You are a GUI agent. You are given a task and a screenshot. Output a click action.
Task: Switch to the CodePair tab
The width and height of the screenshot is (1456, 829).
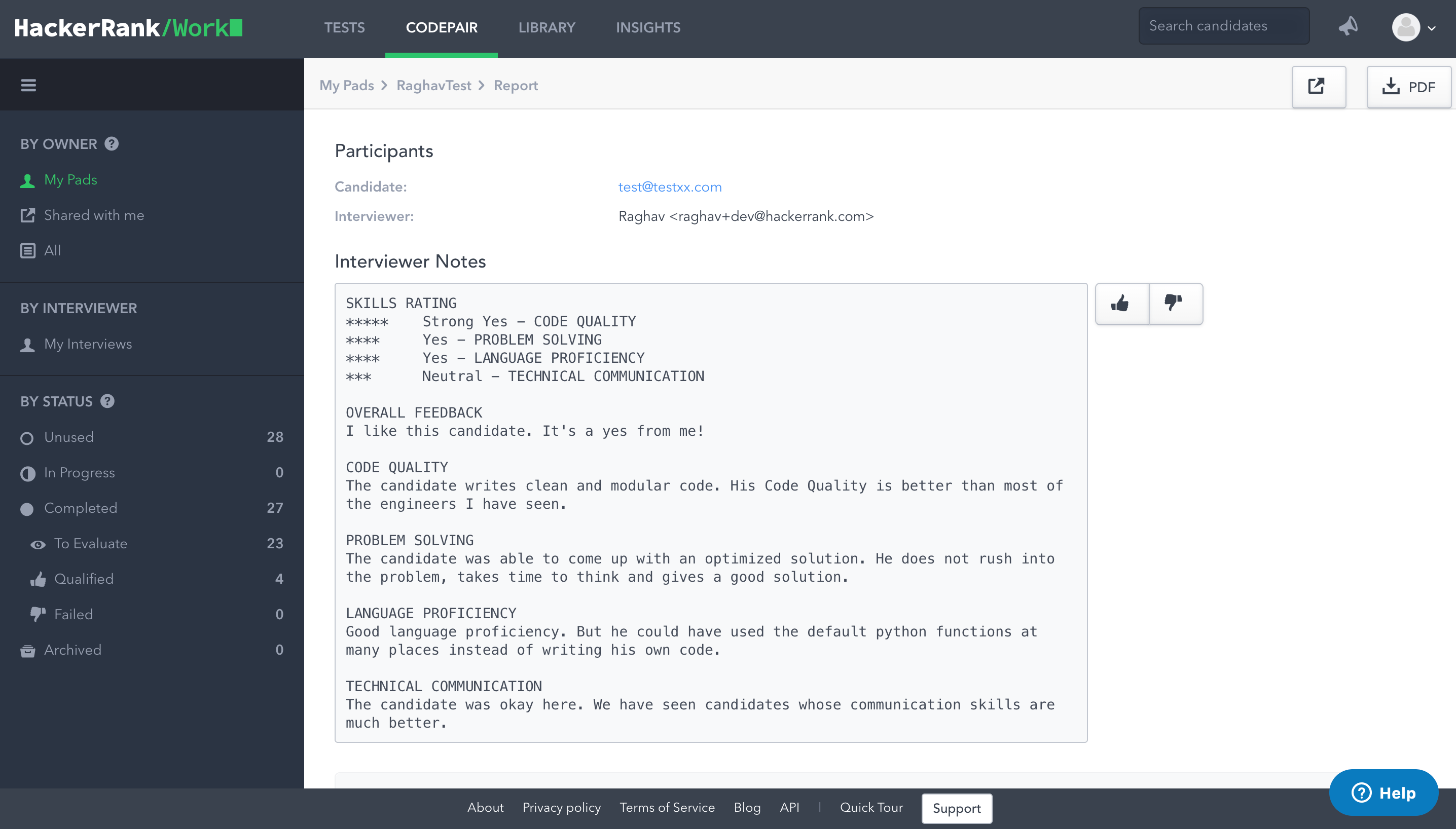[442, 27]
